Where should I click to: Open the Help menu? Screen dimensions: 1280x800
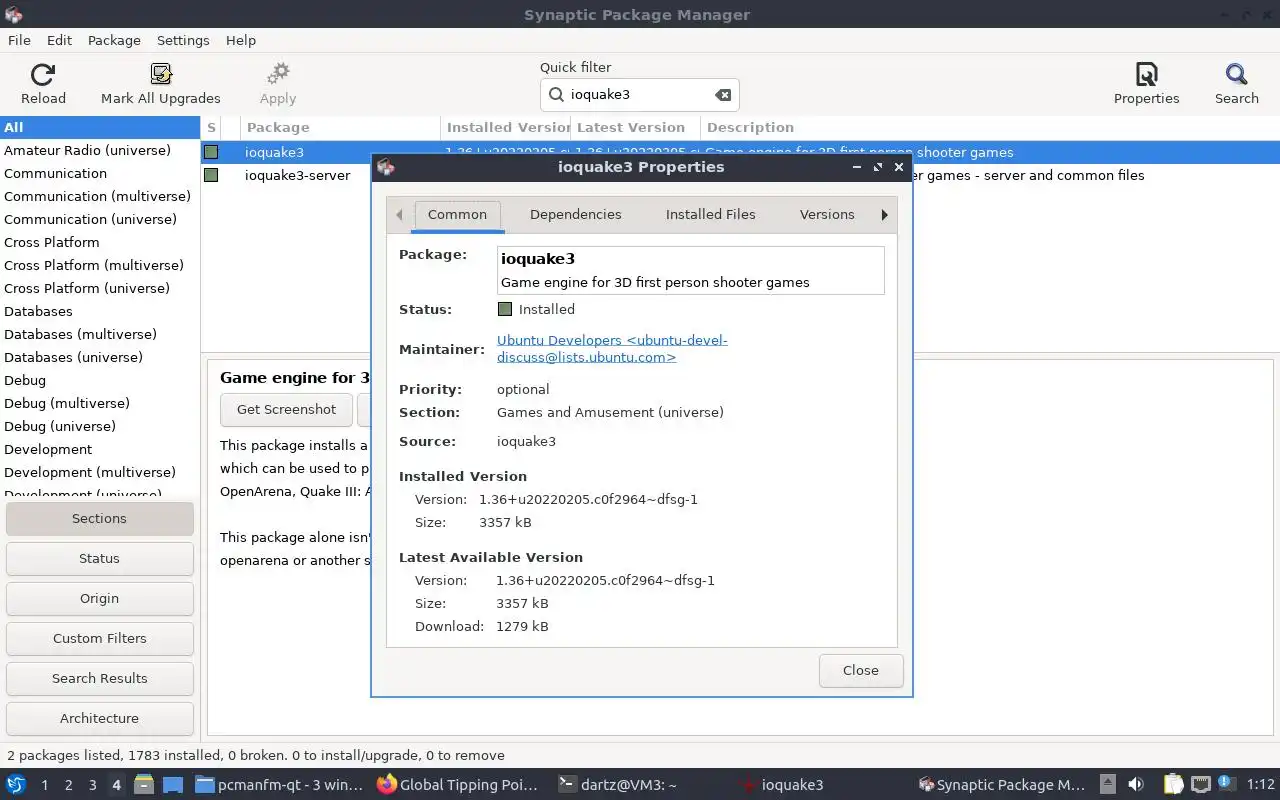click(241, 40)
